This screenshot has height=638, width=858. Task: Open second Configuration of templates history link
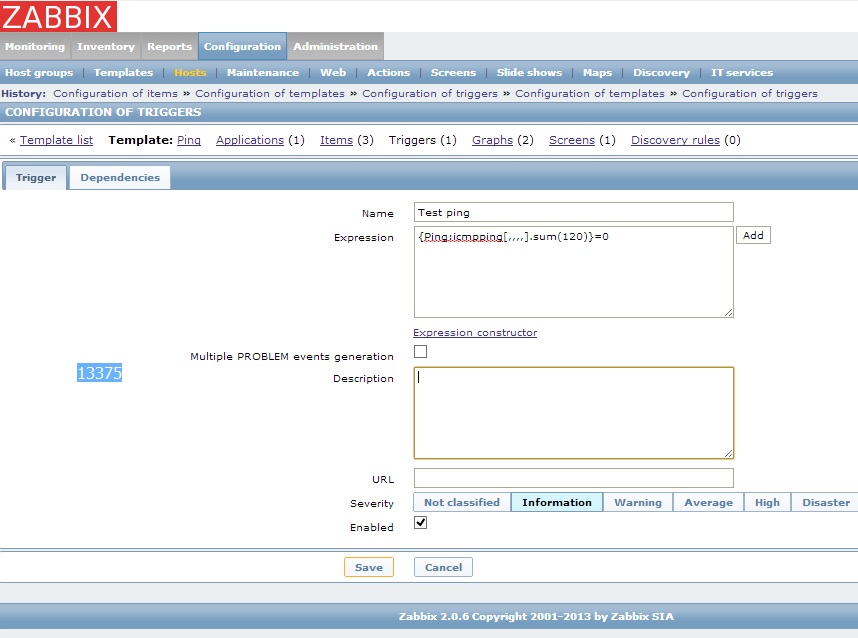tap(590, 94)
